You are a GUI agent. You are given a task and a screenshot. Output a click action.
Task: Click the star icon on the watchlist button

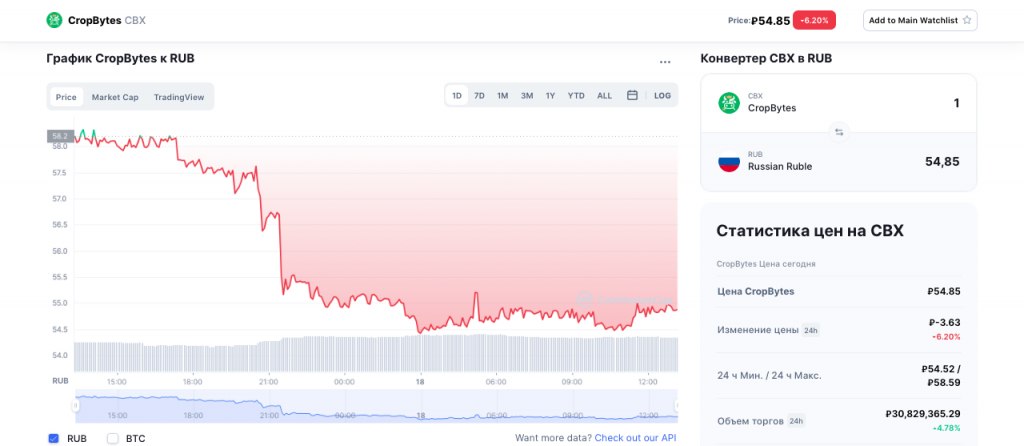pos(967,20)
